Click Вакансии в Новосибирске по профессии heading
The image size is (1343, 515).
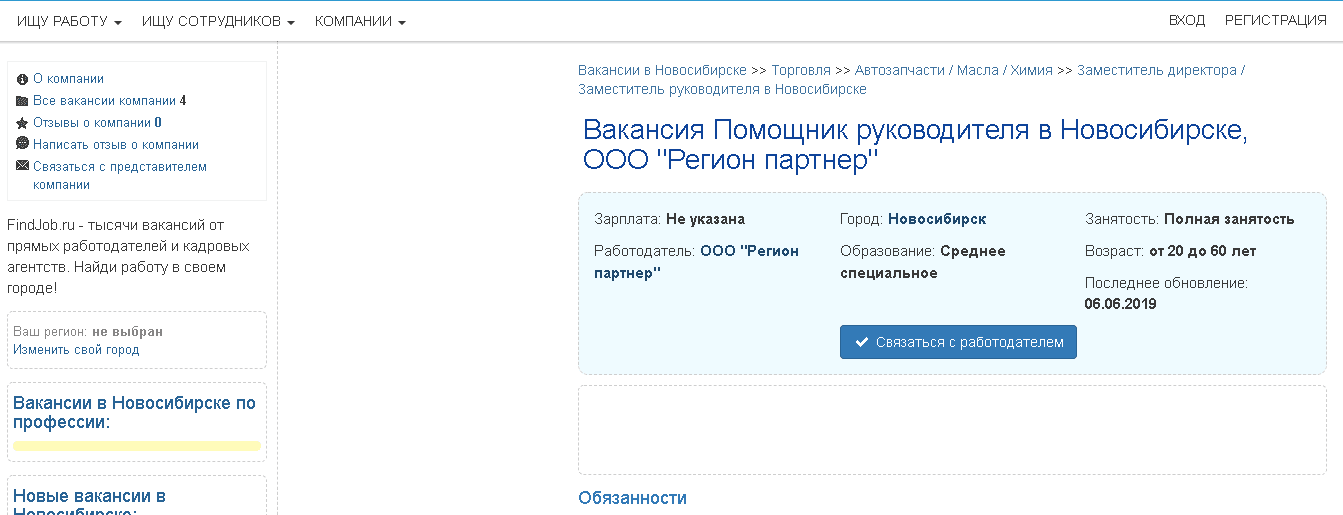click(x=135, y=413)
